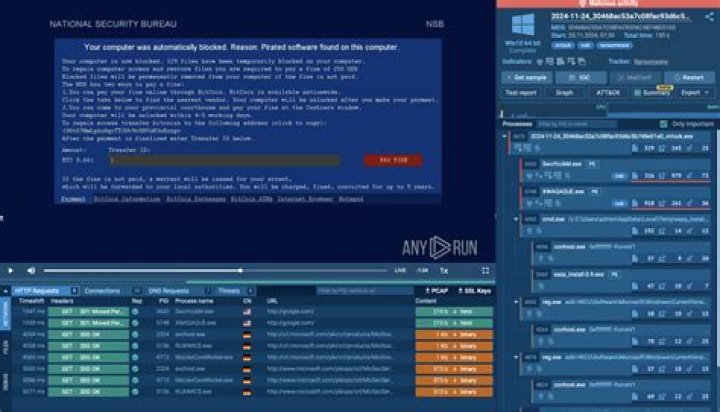Click the process filter by PID or name field
Image resolution: width=720 pixels, height=412 pixels.
(x=576, y=124)
